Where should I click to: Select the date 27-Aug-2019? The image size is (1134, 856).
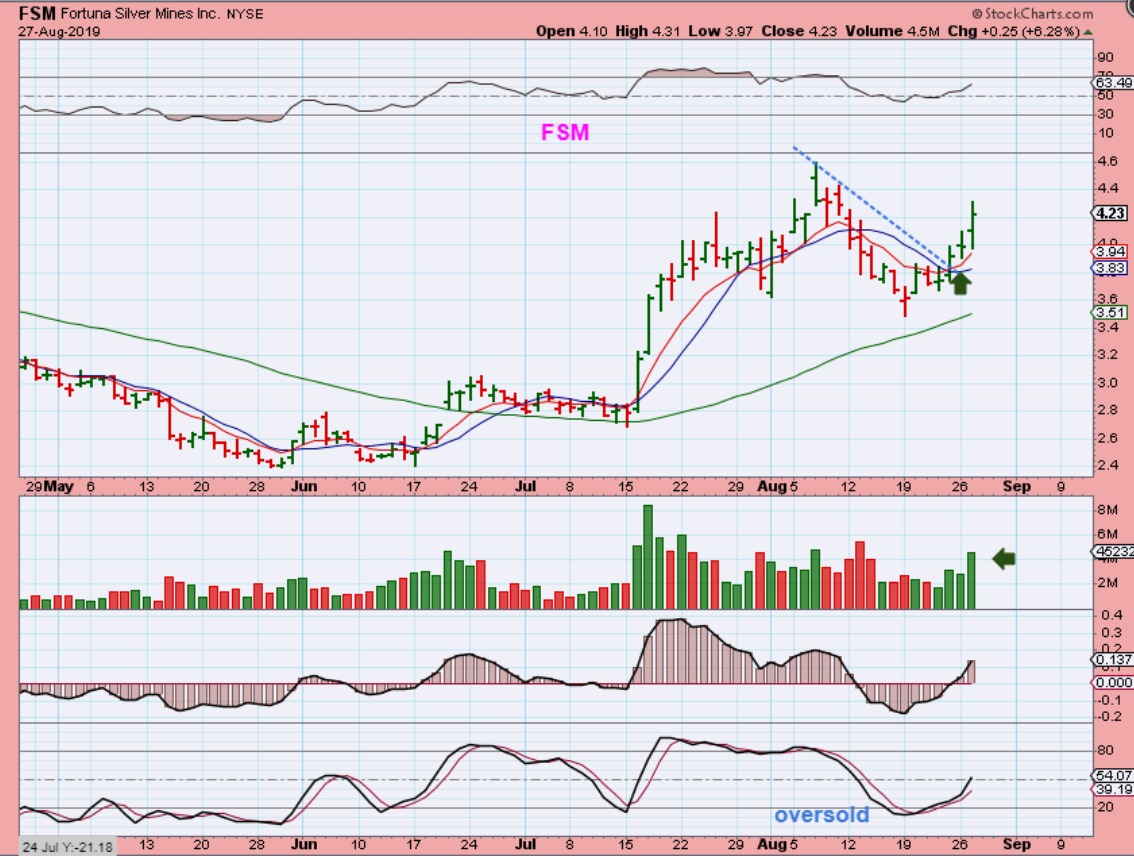60,32
